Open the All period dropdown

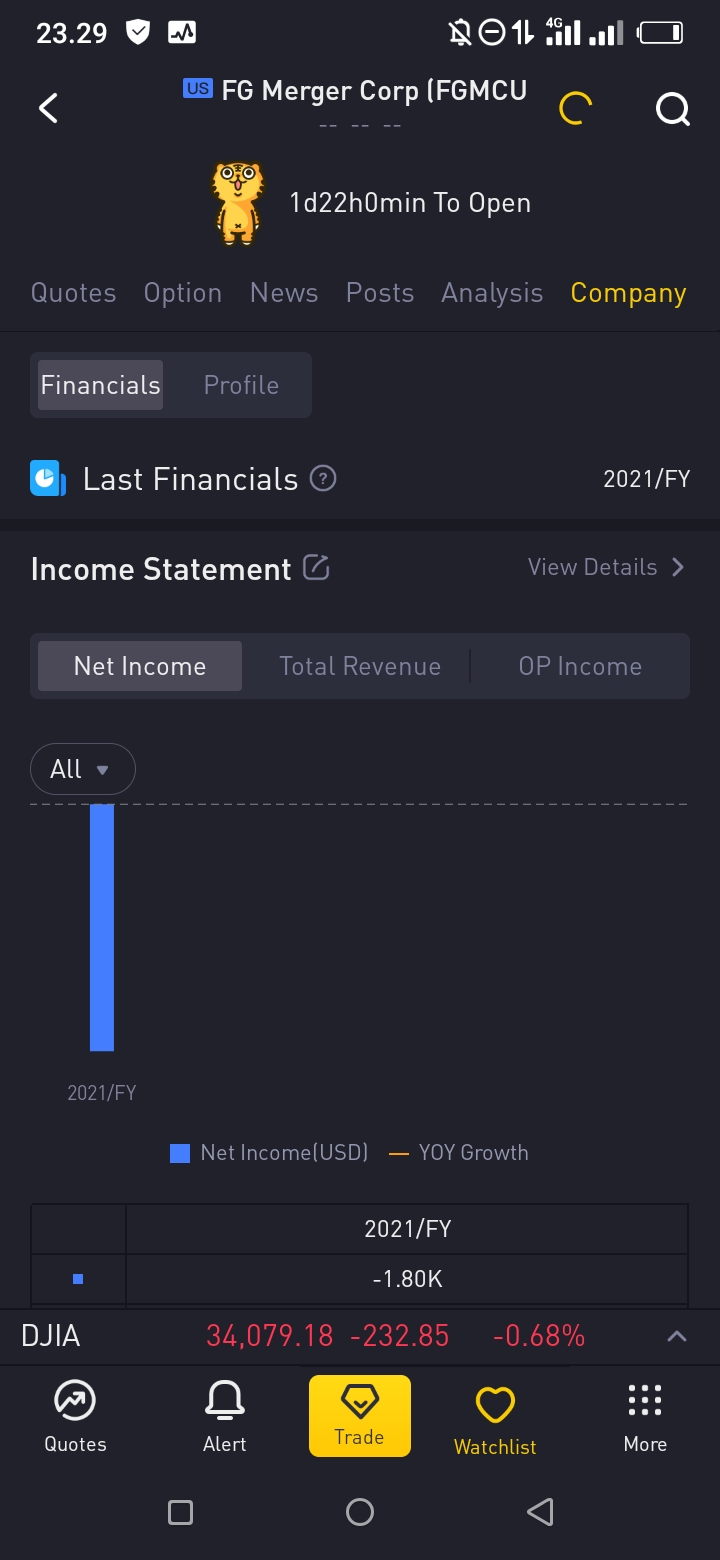[83, 769]
